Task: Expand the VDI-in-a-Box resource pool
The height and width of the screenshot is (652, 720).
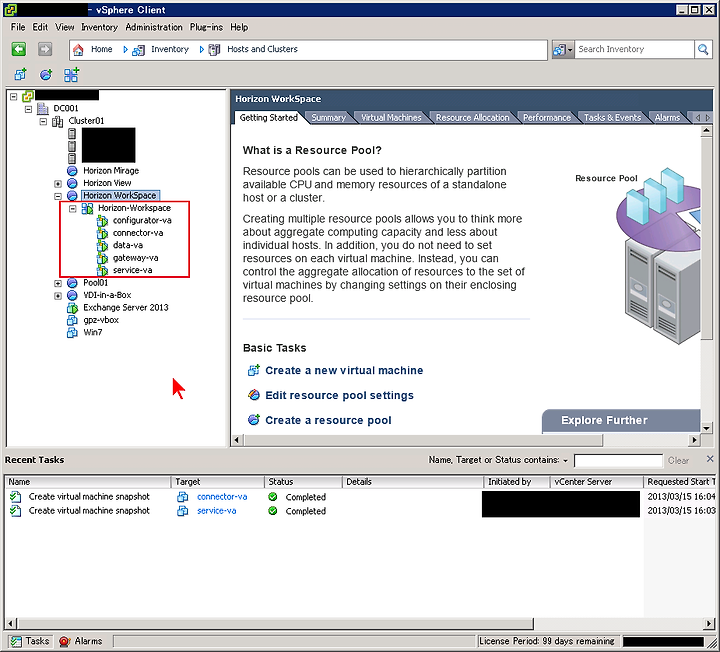Action: pyautogui.click(x=58, y=296)
